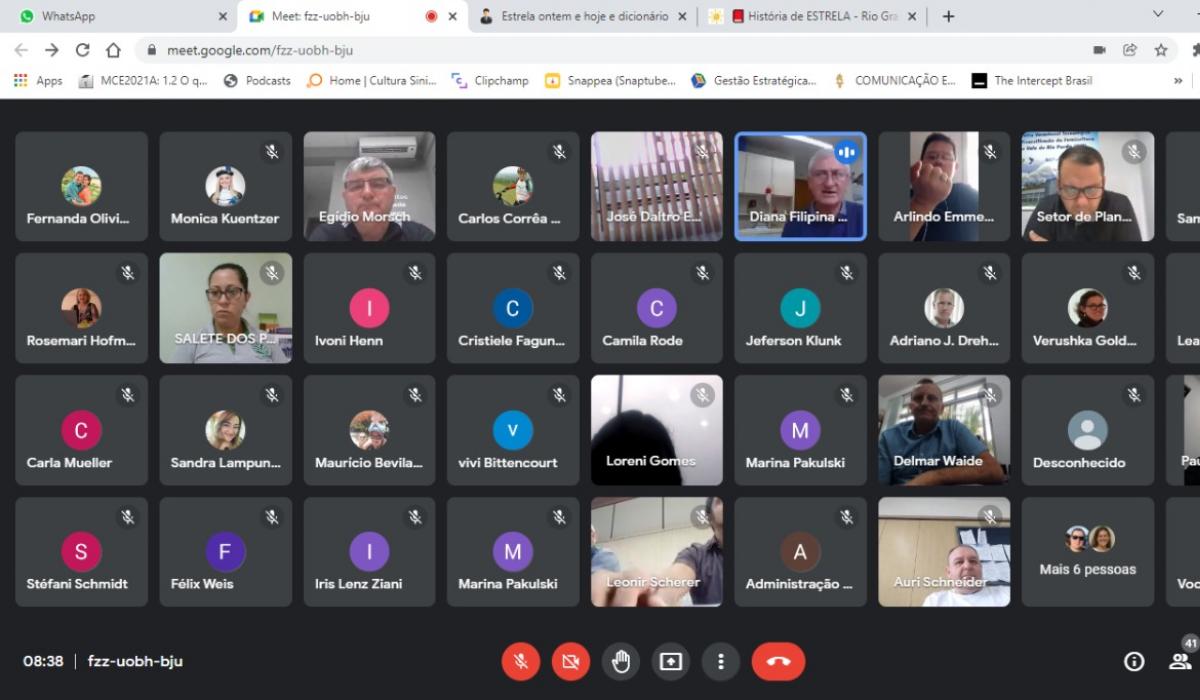Show the participants list icon
Viewport: 1200px width, 700px height.
coord(1180,661)
